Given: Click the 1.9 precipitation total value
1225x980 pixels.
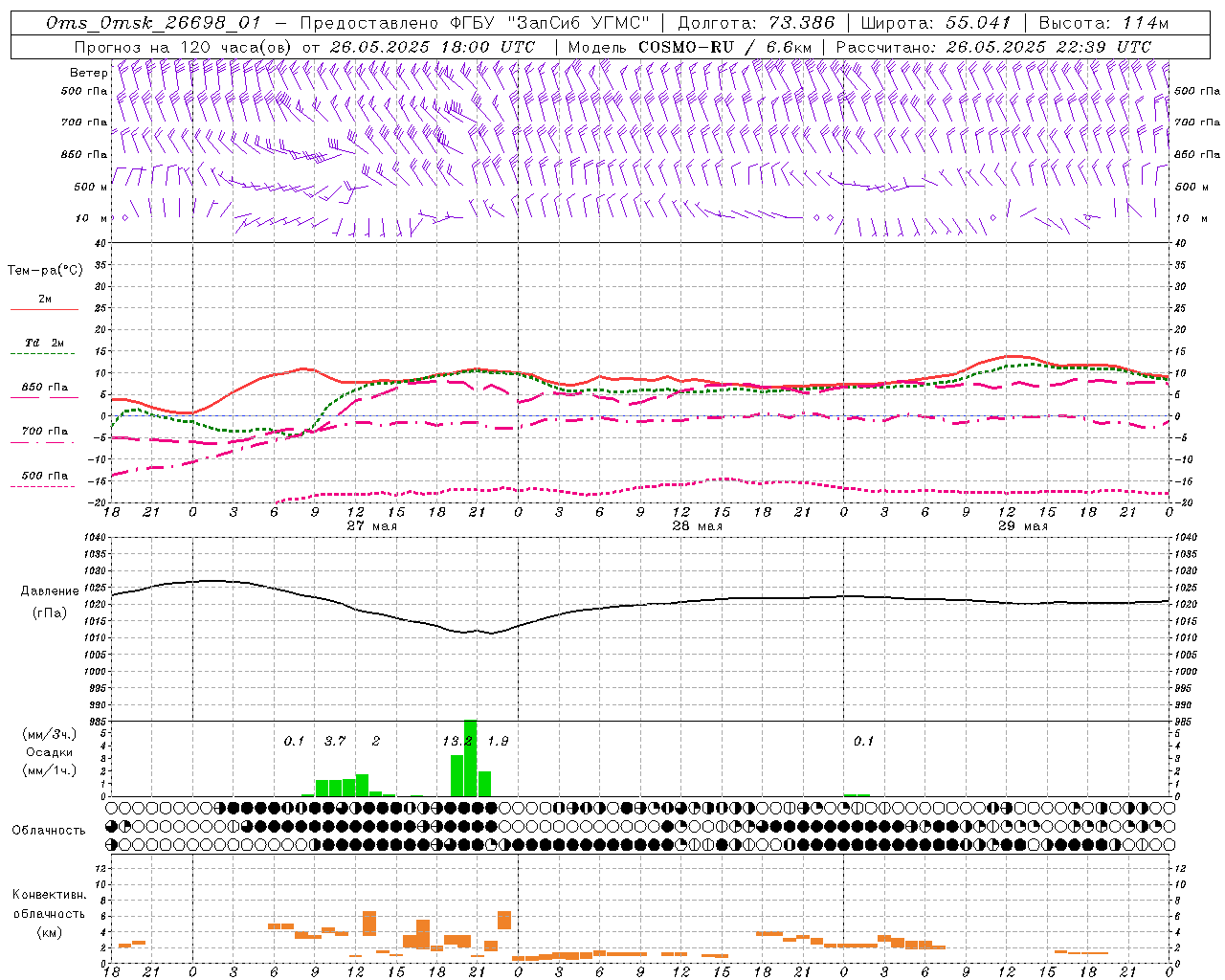Looking at the screenshot, I should click(x=498, y=742).
